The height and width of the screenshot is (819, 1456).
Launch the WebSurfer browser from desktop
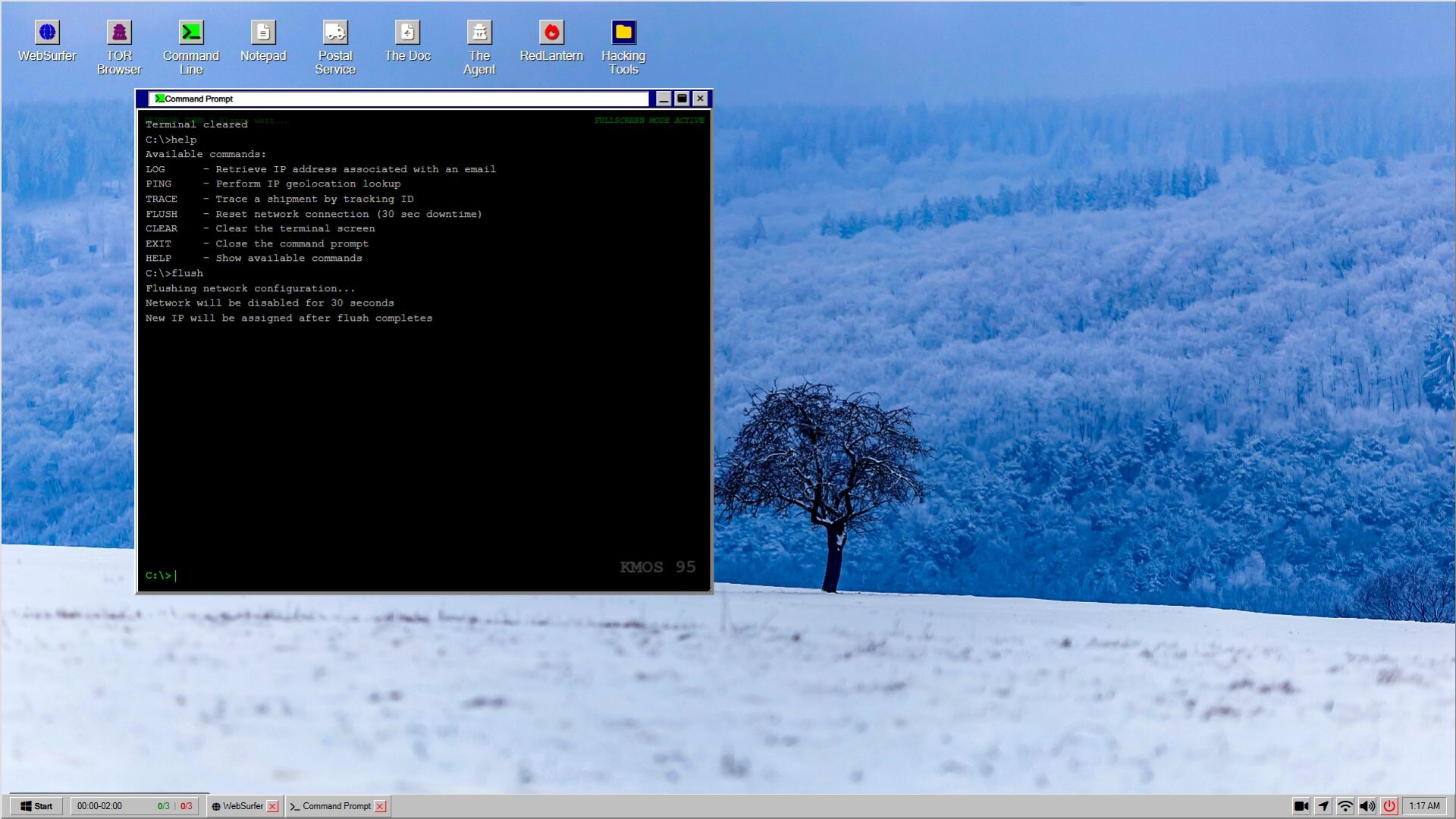[48, 32]
